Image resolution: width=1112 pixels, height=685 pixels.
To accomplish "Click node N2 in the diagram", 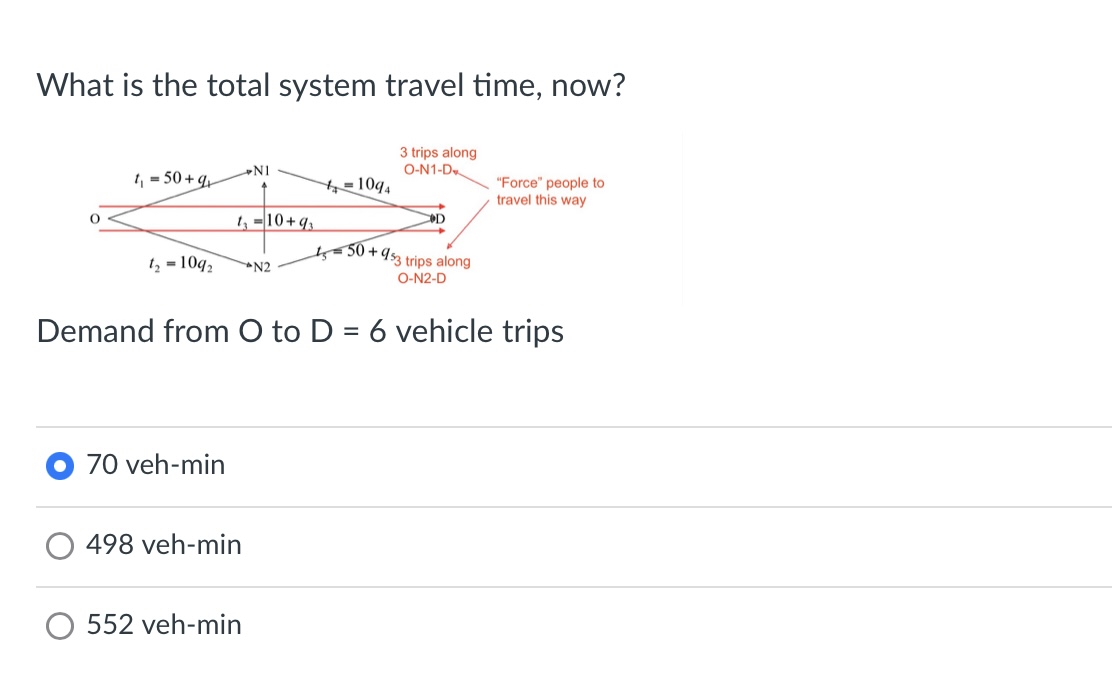I will [261, 266].
